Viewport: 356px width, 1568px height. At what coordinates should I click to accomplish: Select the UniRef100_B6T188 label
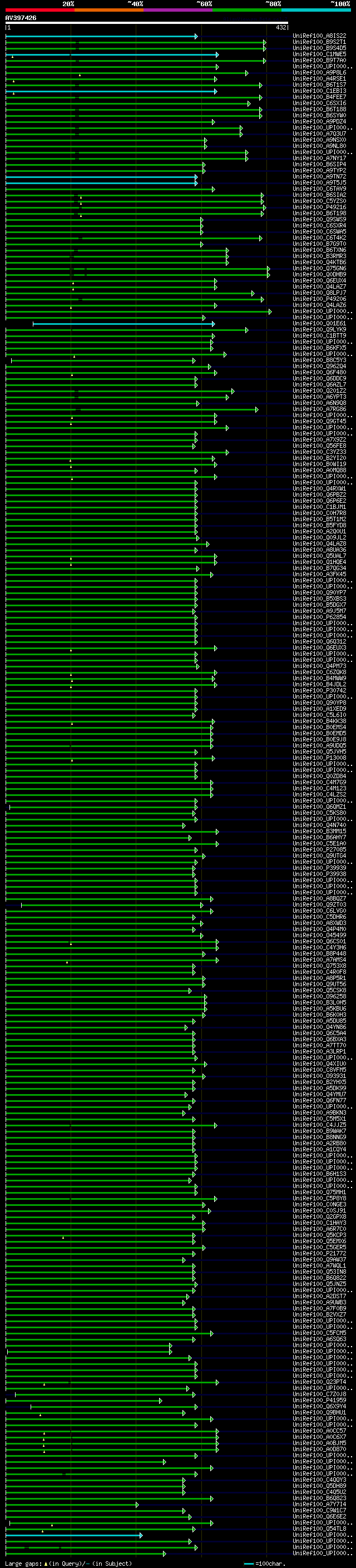click(319, 109)
